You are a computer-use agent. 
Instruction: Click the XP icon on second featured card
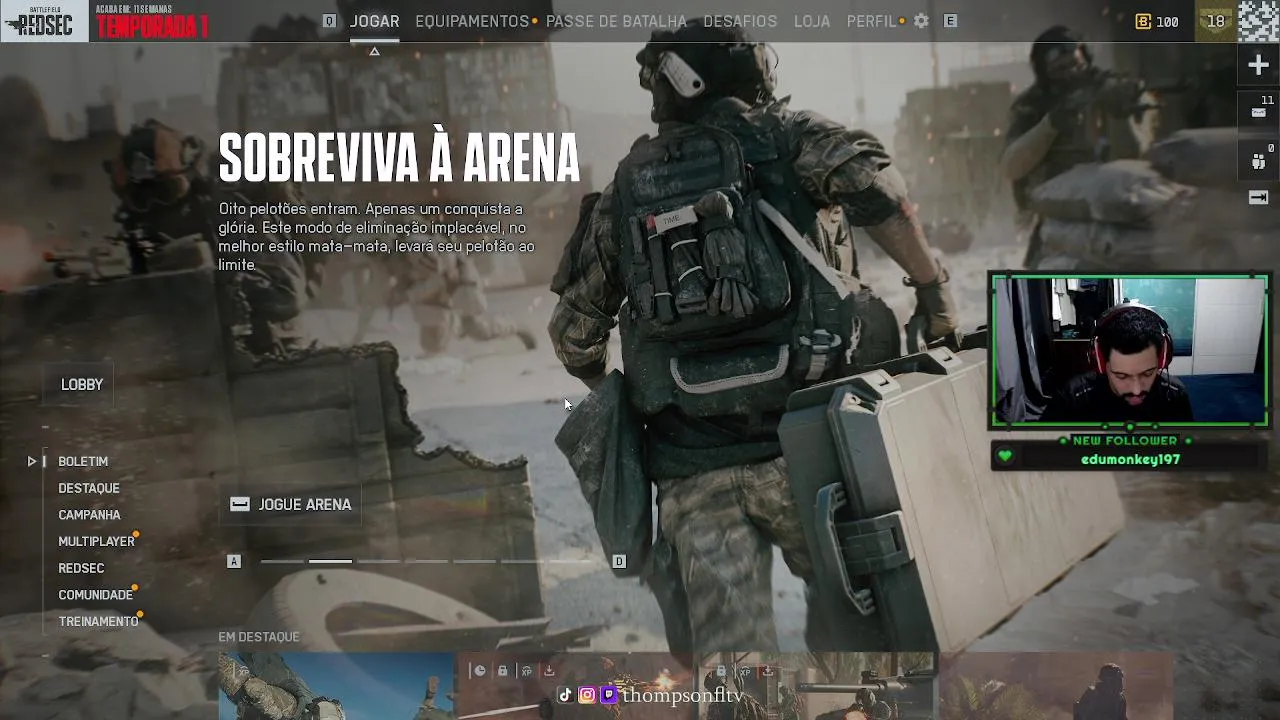[x=526, y=671]
